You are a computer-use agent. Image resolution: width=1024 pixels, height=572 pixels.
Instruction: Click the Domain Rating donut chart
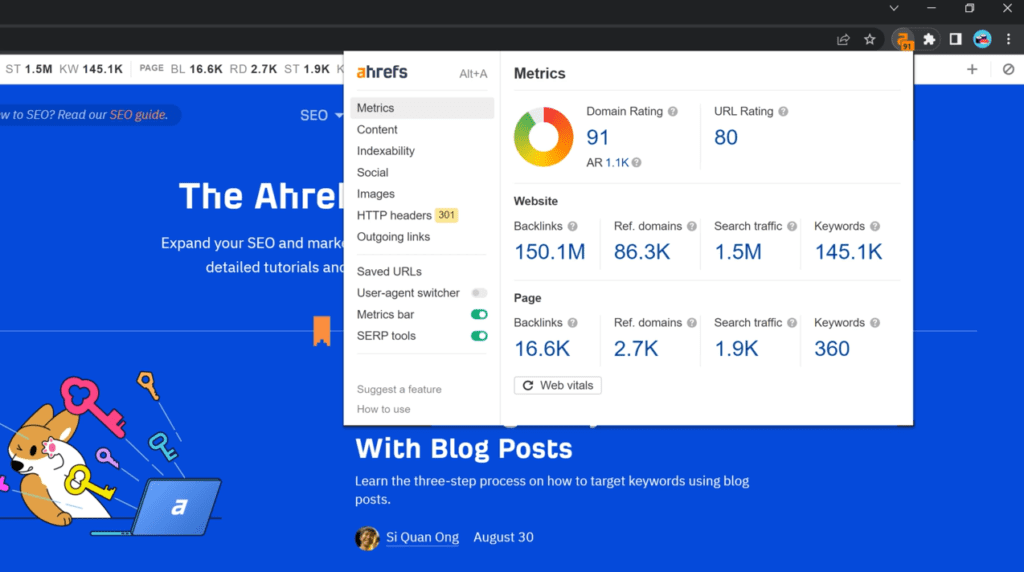click(543, 136)
